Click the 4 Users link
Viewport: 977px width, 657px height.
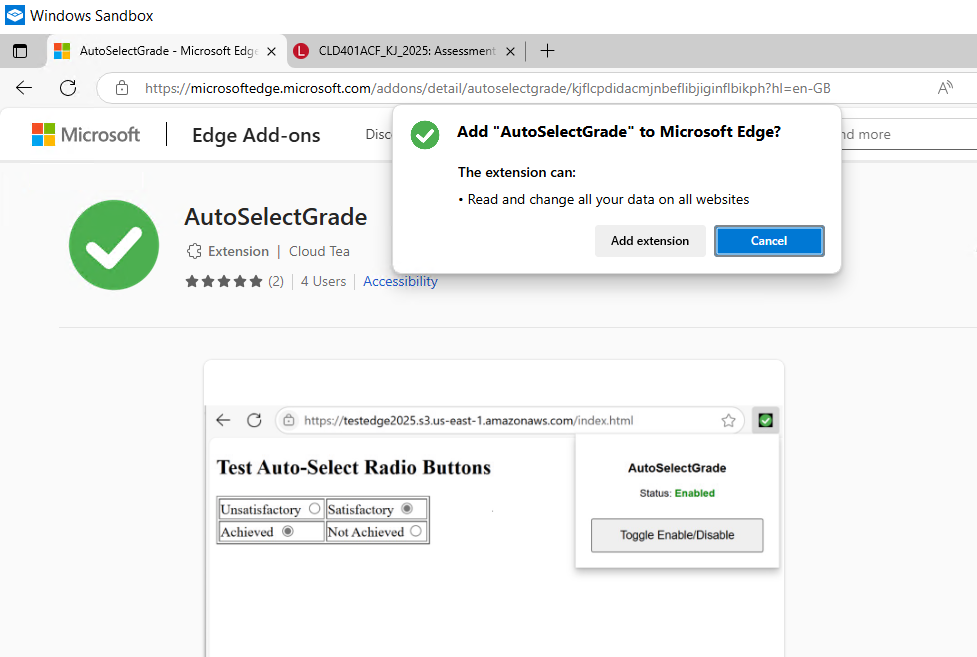(322, 281)
